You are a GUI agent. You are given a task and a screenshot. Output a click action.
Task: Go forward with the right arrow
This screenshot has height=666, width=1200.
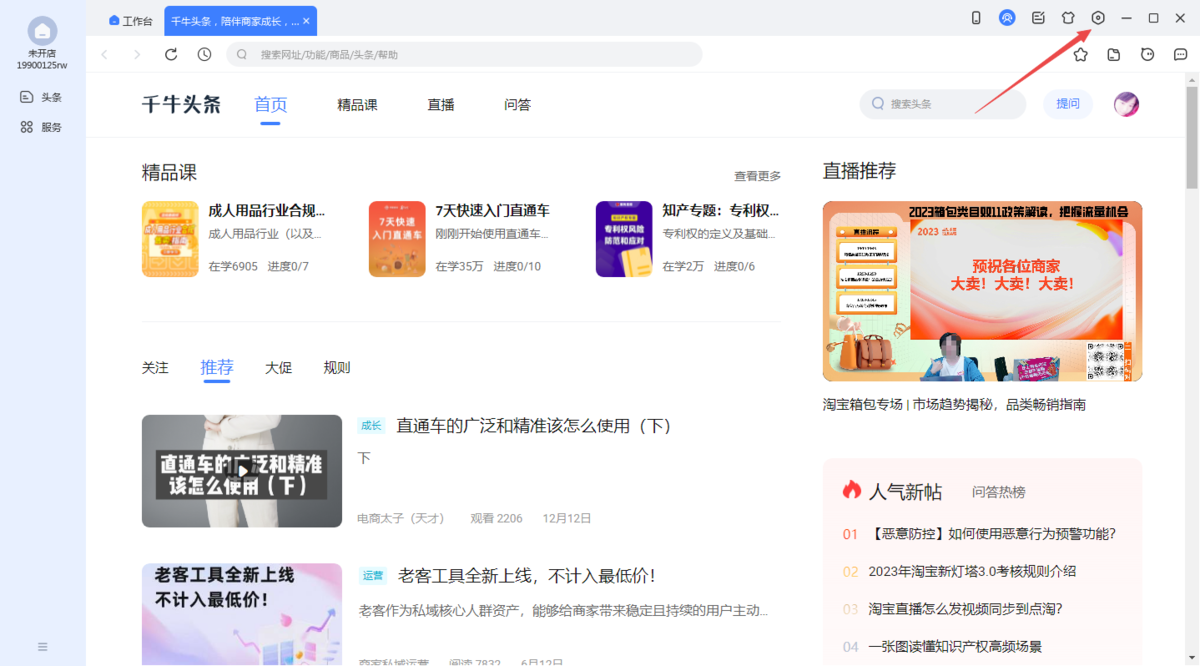coord(137,54)
